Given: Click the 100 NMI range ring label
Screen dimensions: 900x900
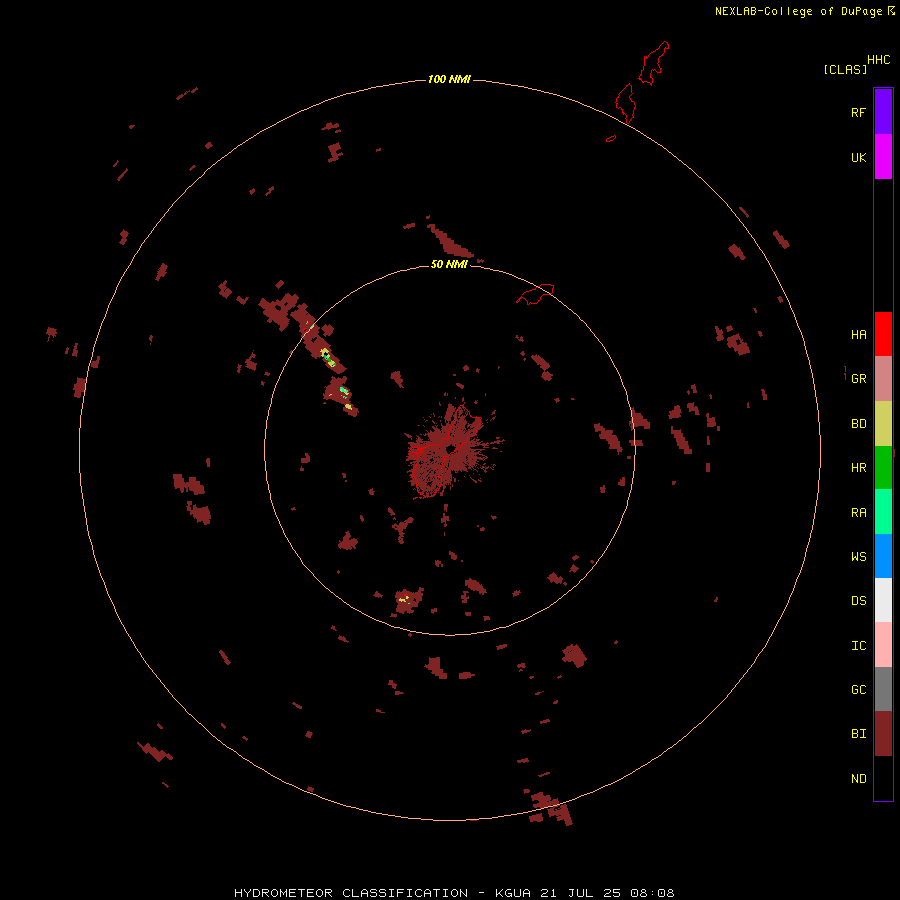Looking at the screenshot, I should [x=449, y=79].
